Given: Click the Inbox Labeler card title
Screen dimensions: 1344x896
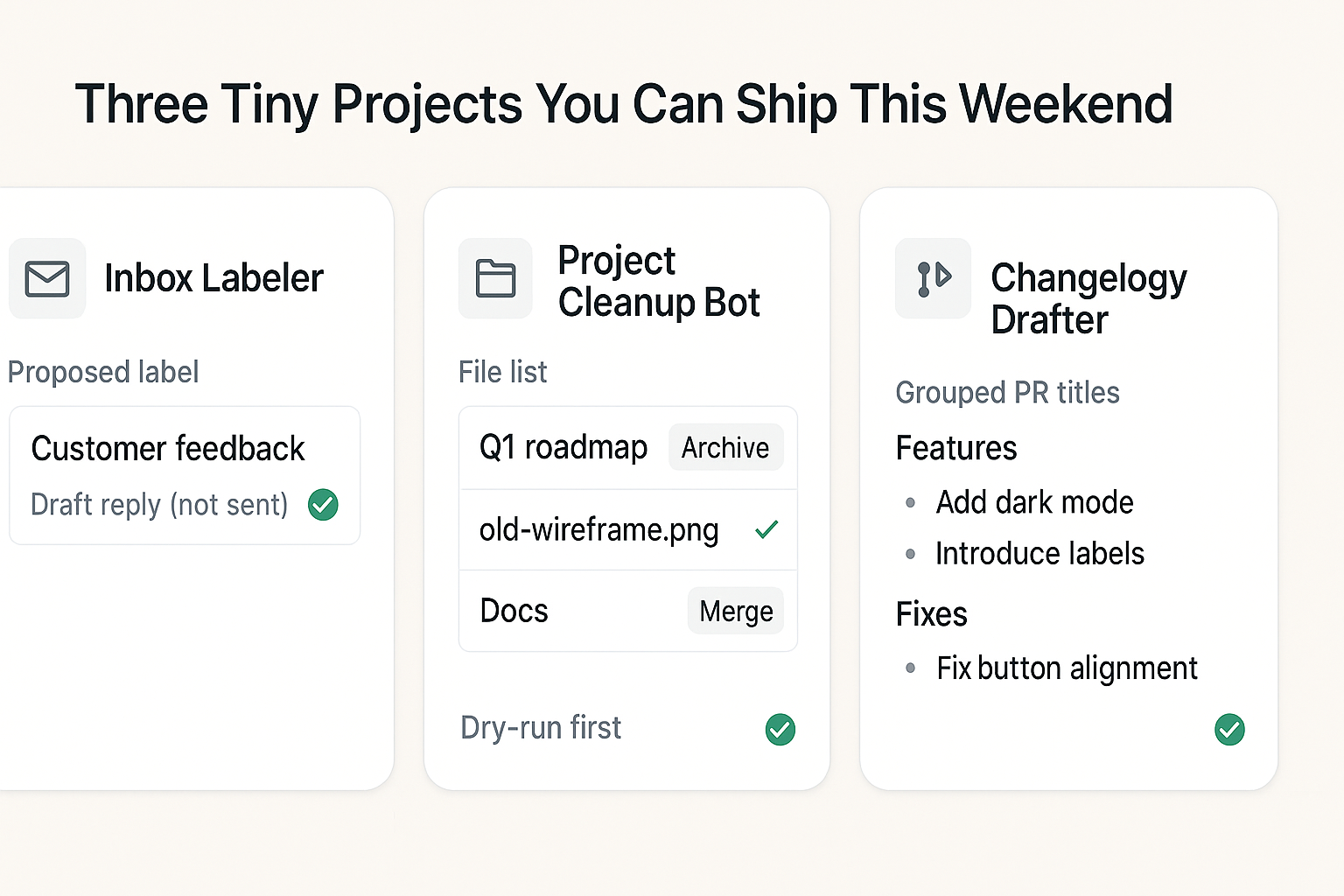Looking at the screenshot, I should click(x=213, y=278).
